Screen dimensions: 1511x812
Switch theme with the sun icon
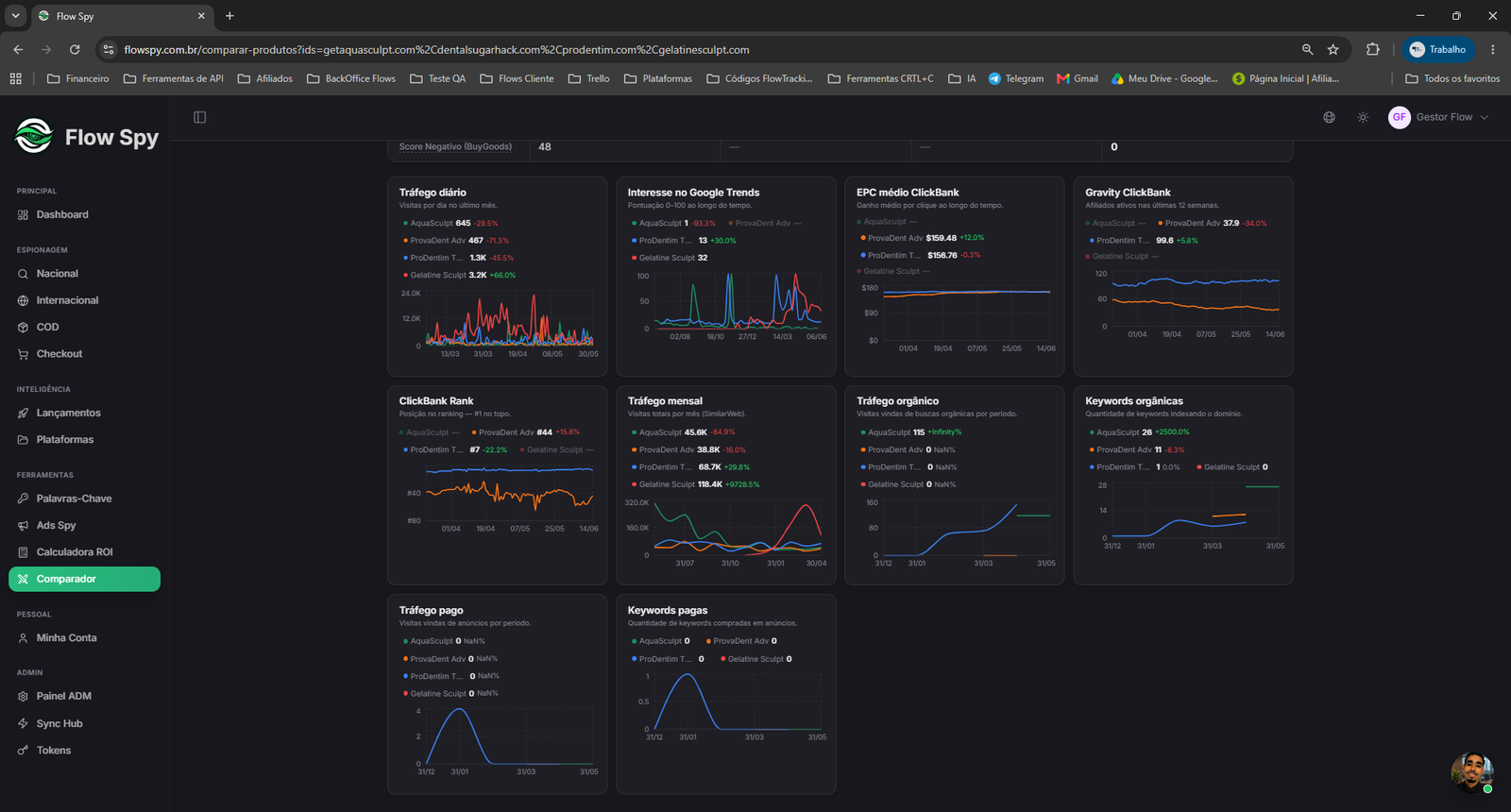point(1363,117)
